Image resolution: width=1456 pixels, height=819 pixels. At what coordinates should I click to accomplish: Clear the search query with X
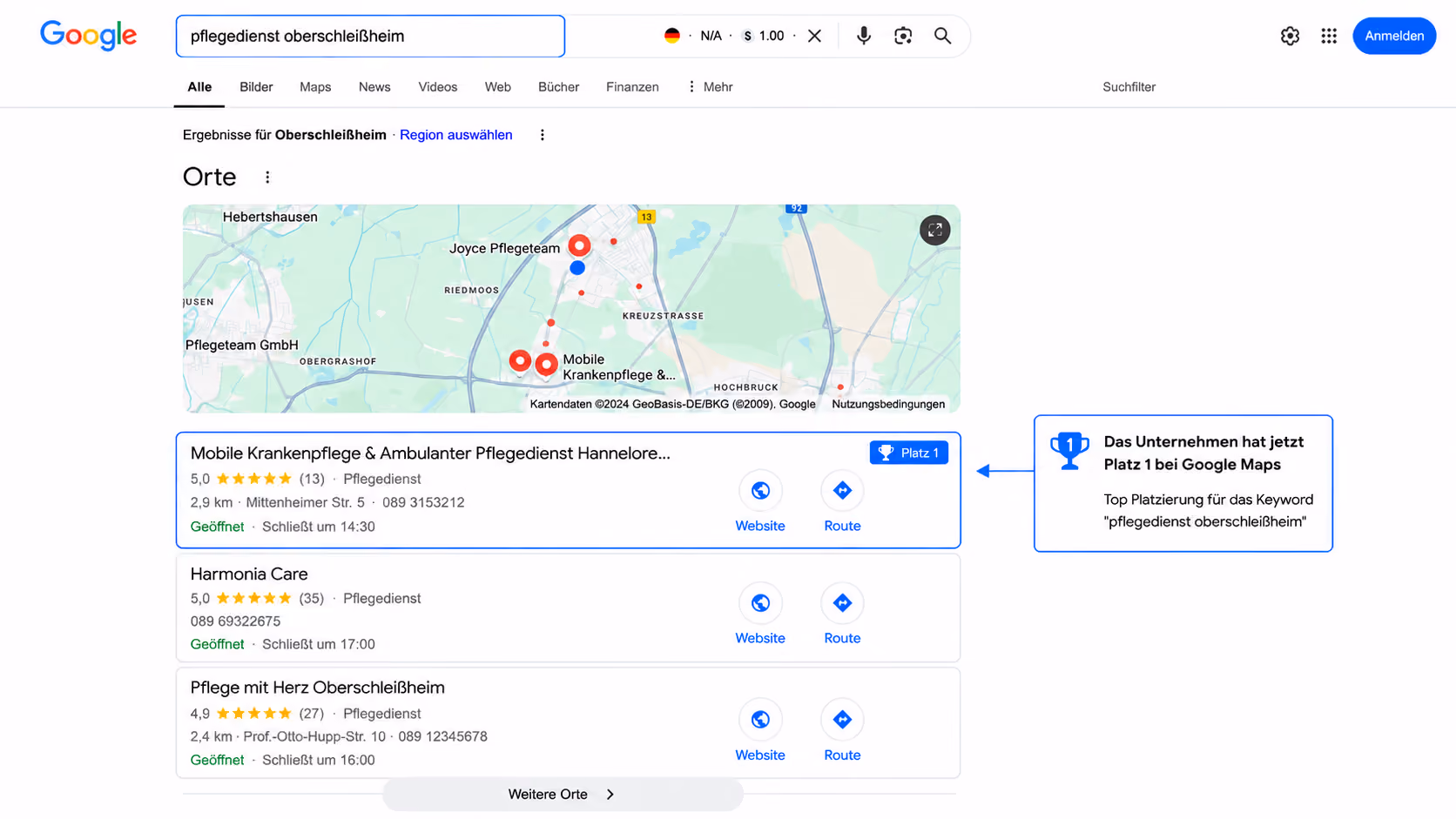pyautogui.click(x=814, y=36)
